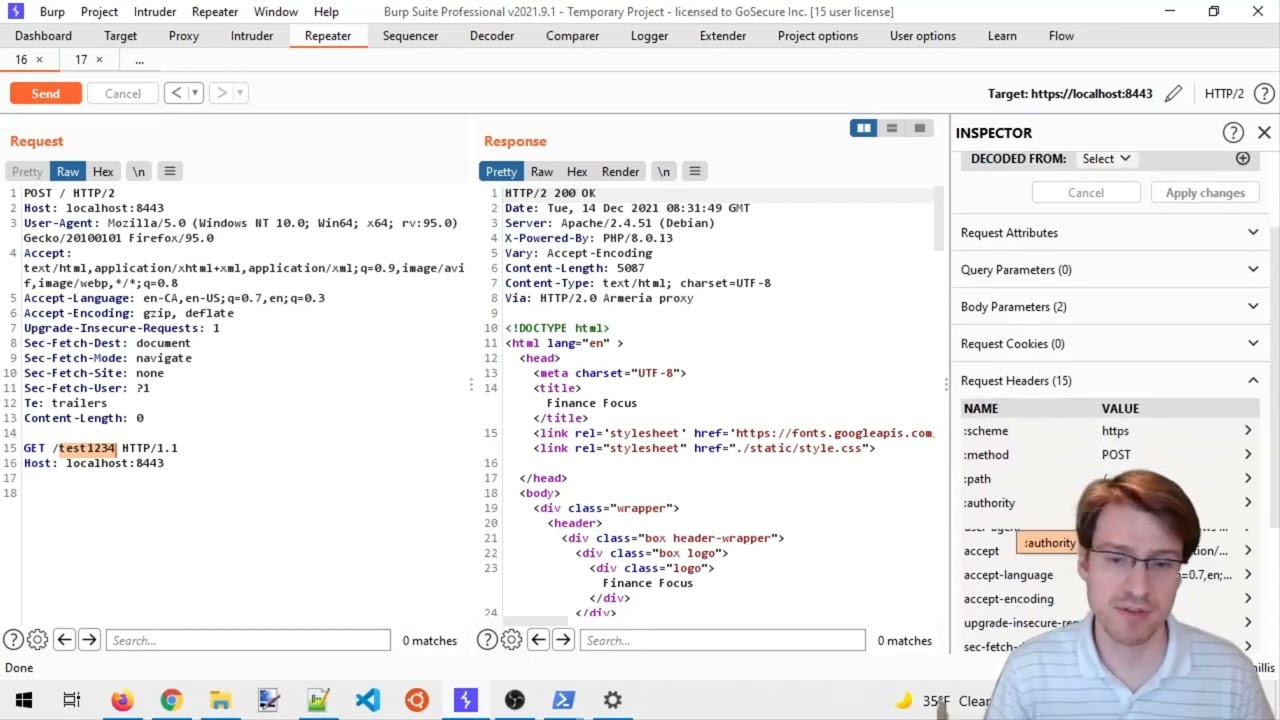Expand Request Attributes section

pos(1110,233)
